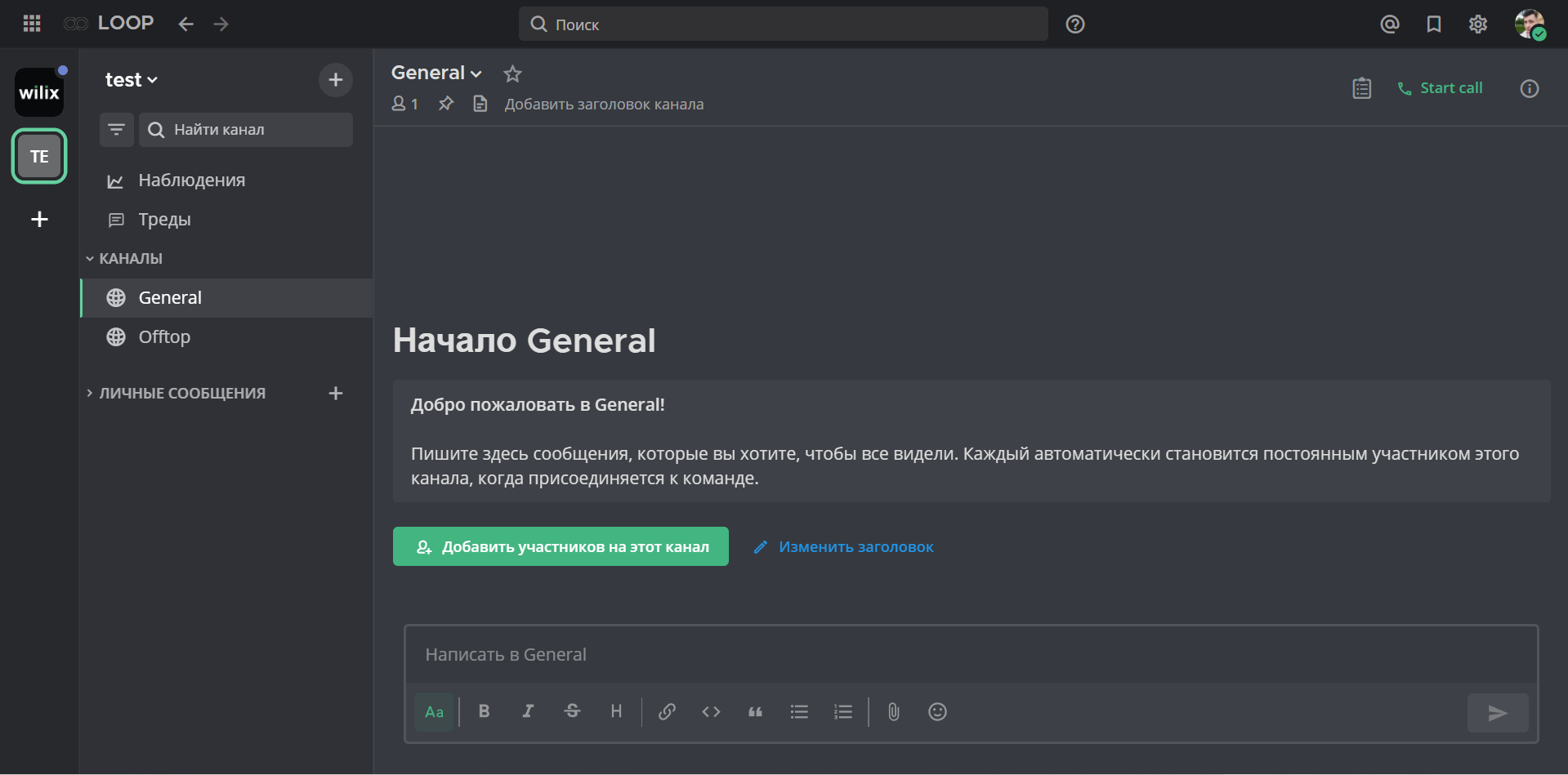1568x775 pixels.
Task: Open the Offtop channel
Action: coord(164,336)
